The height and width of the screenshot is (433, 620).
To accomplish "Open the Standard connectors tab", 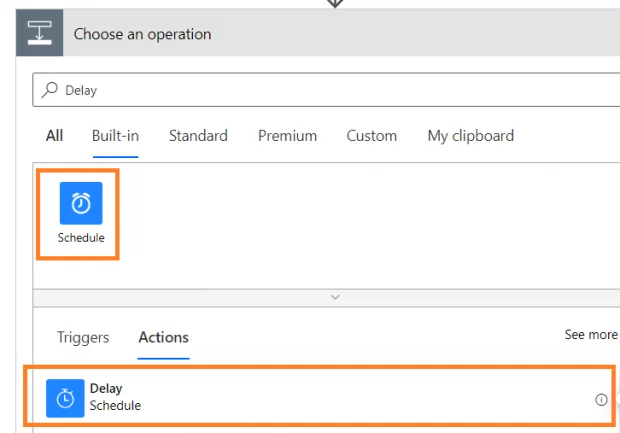I will 198,136.
